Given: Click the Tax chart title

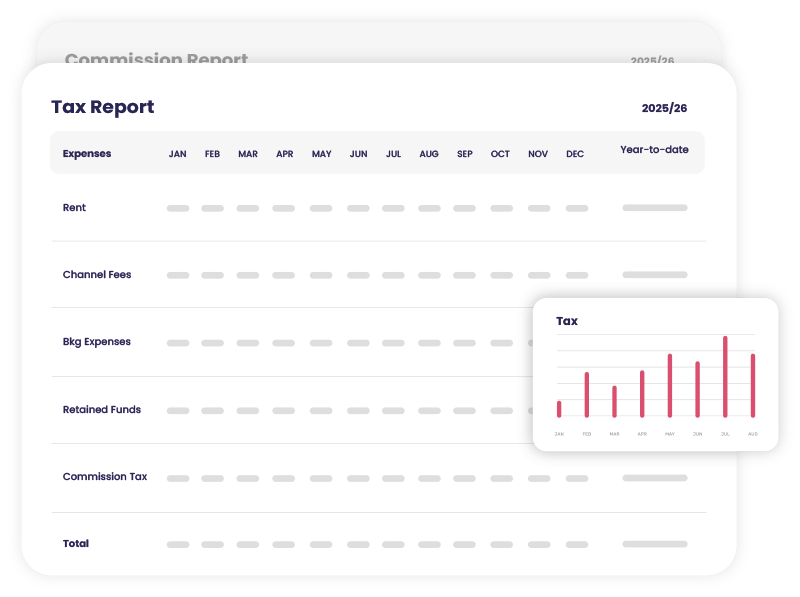Looking at the screenshot, I should pyautogui.click(x=567, y=321).
